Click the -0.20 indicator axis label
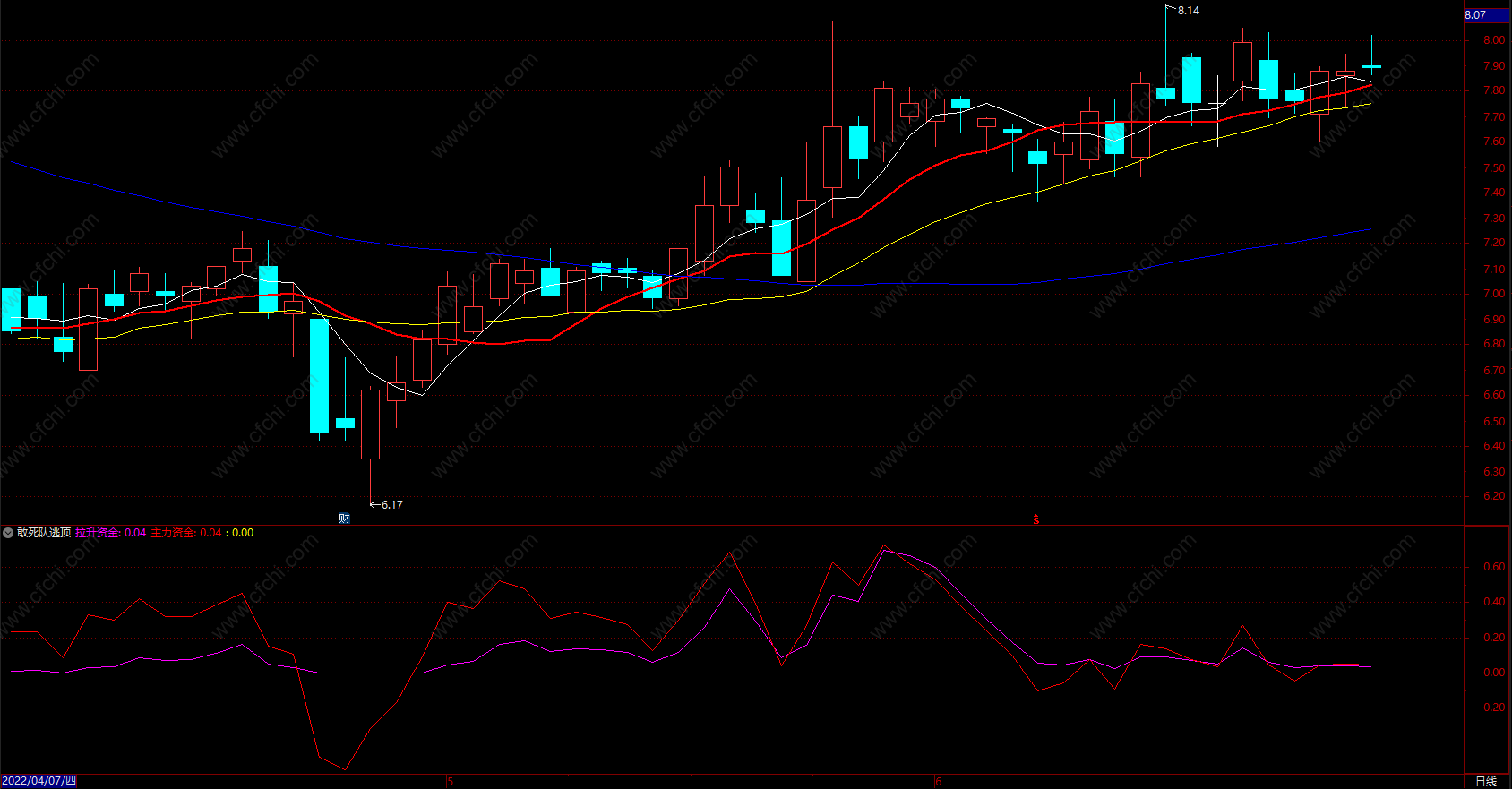 1492,708
